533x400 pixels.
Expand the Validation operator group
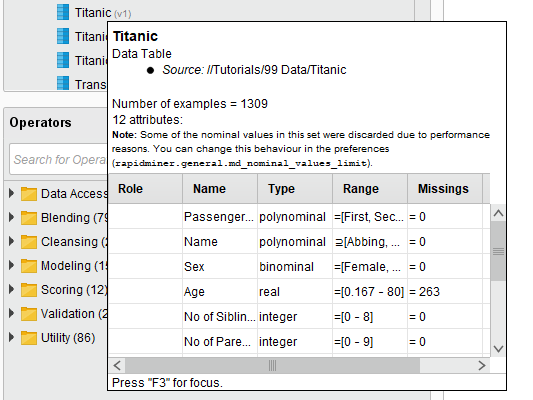coord(11,313)
